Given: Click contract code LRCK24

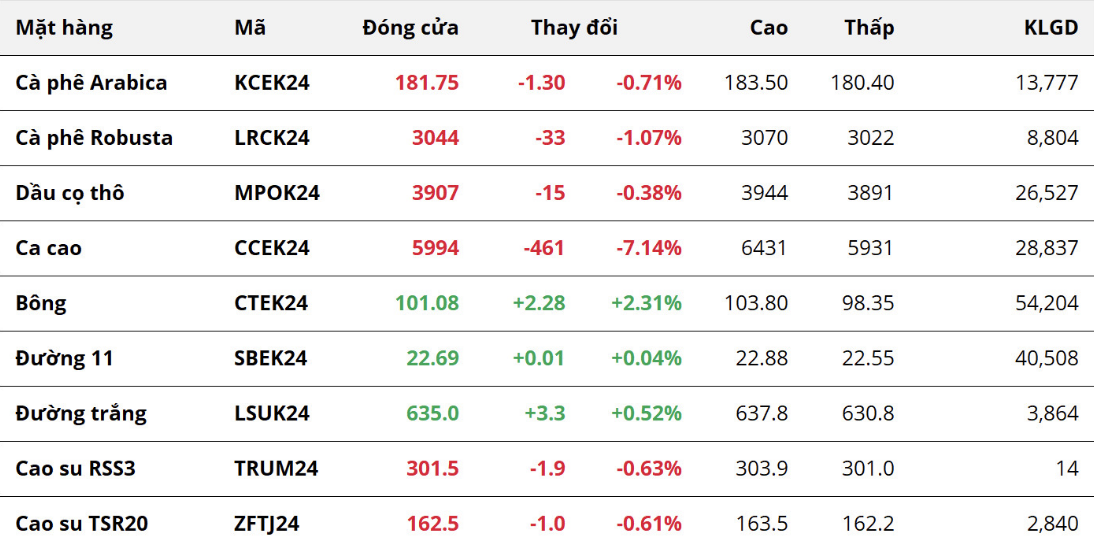Looking at the screenshot, I should (x=272, y=138).
